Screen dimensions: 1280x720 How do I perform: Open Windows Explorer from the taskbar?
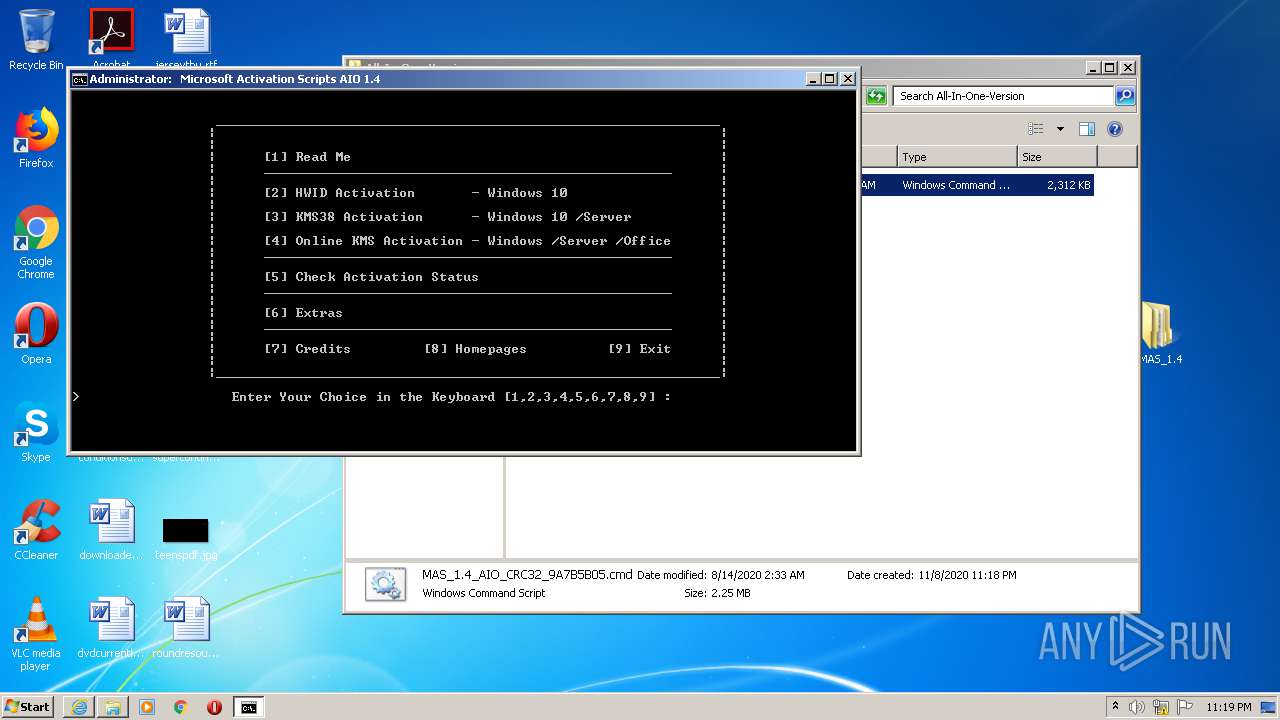[113, 707]
